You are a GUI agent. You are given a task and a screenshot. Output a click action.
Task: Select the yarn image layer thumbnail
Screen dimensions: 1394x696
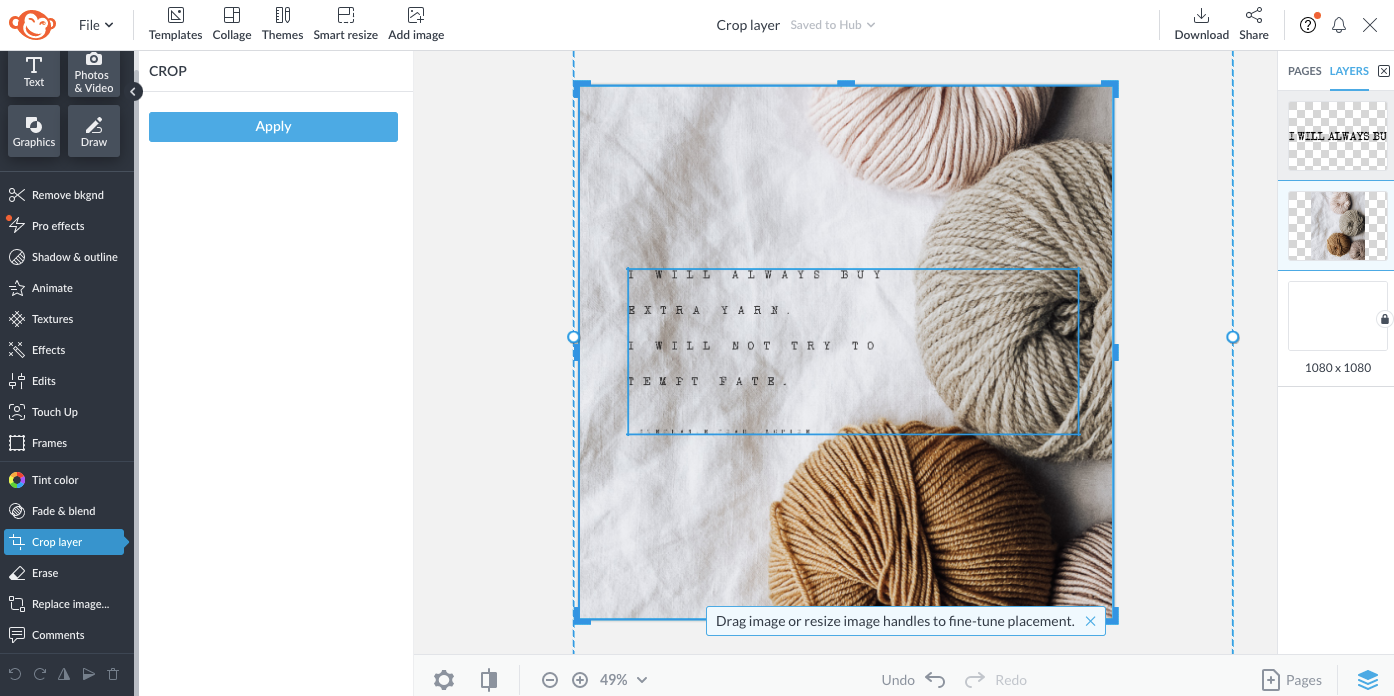point(1338,226)
